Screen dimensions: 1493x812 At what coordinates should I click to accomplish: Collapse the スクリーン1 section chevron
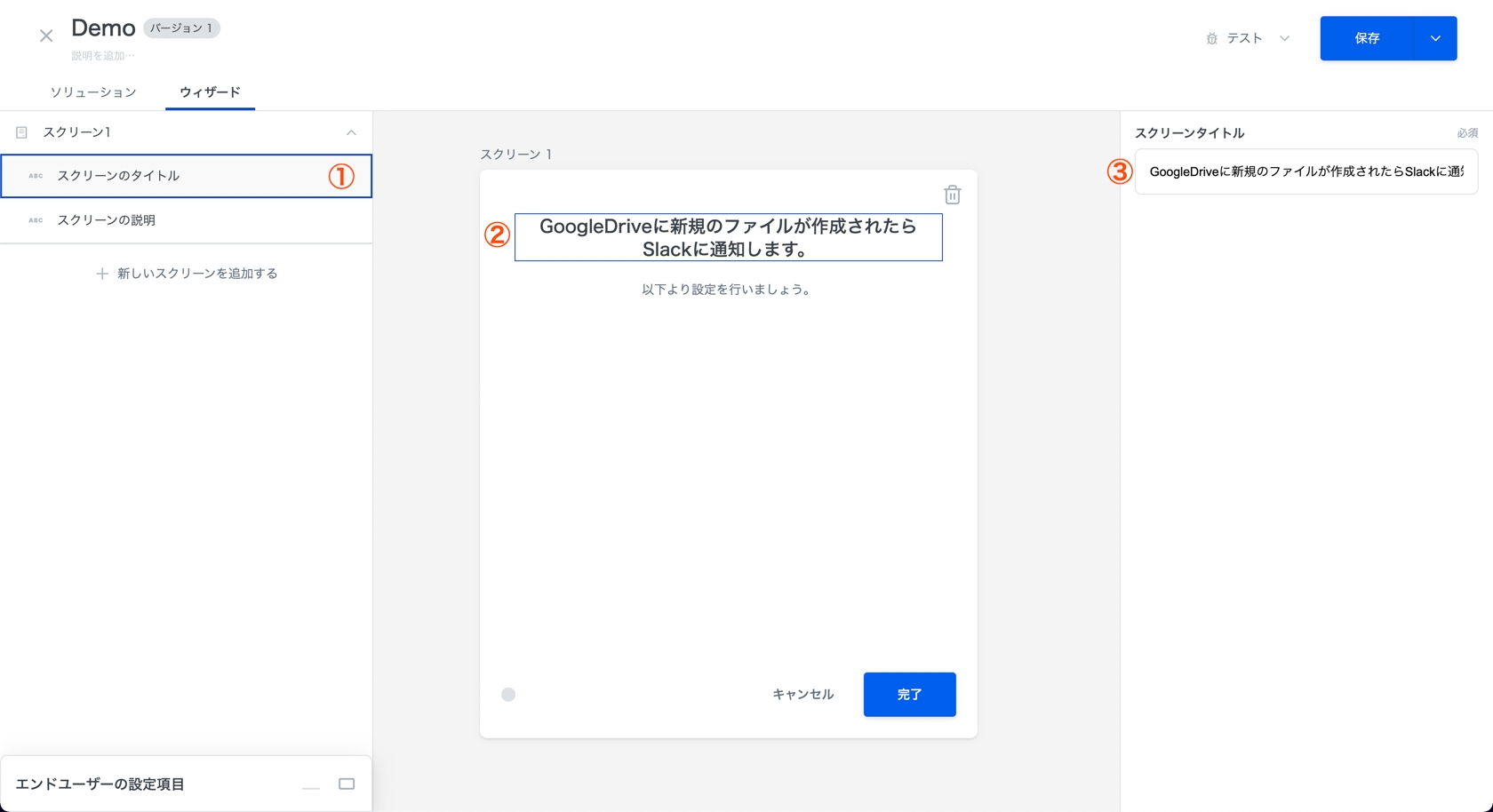pyautogui.click(x=351, y=132)
